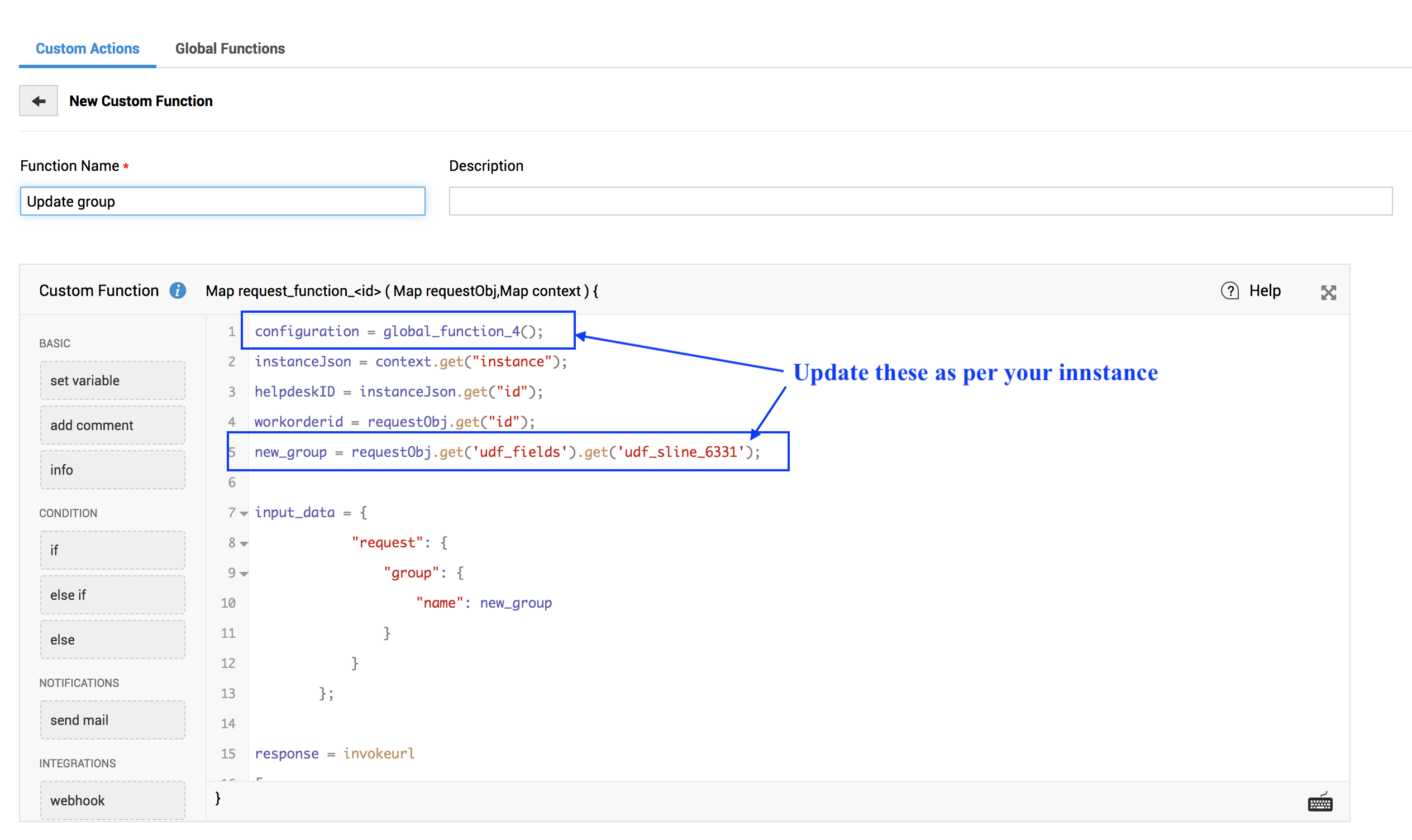Viewport: 1412px width, 840px height.
Task: Click the Help link text
Action: click(1264, 290)
